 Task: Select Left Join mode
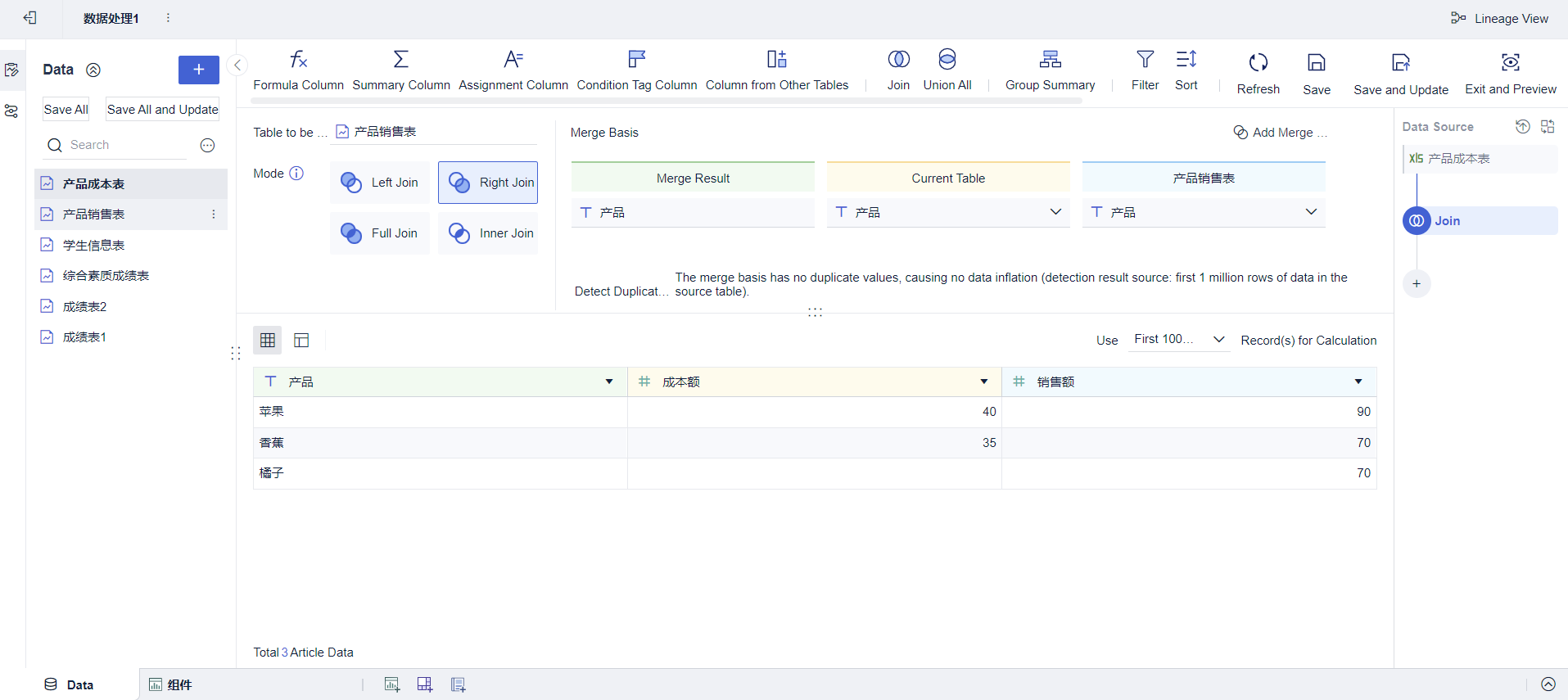pyautogui.click(x=380, y=183)
